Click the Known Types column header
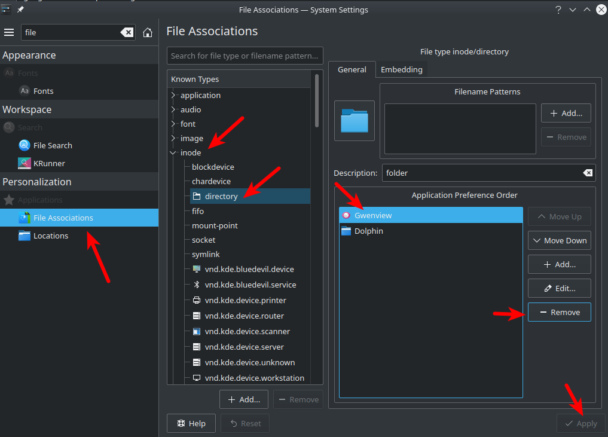This screenshot has width=608, height=437. click(x=240, y=79)
